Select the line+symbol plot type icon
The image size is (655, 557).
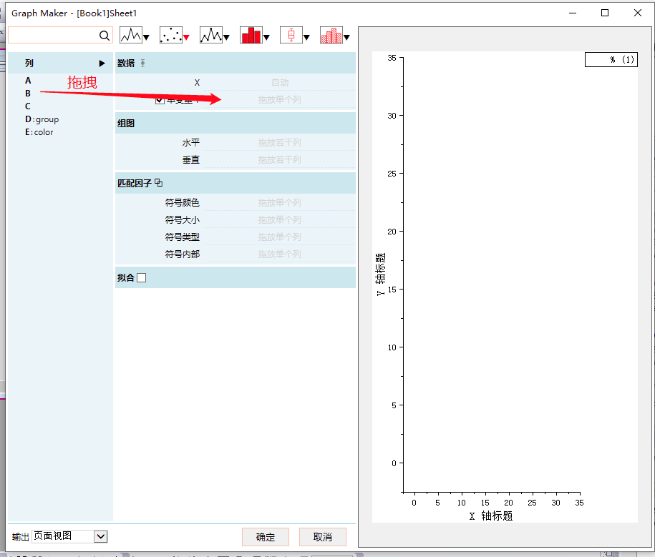pos(211,35)
